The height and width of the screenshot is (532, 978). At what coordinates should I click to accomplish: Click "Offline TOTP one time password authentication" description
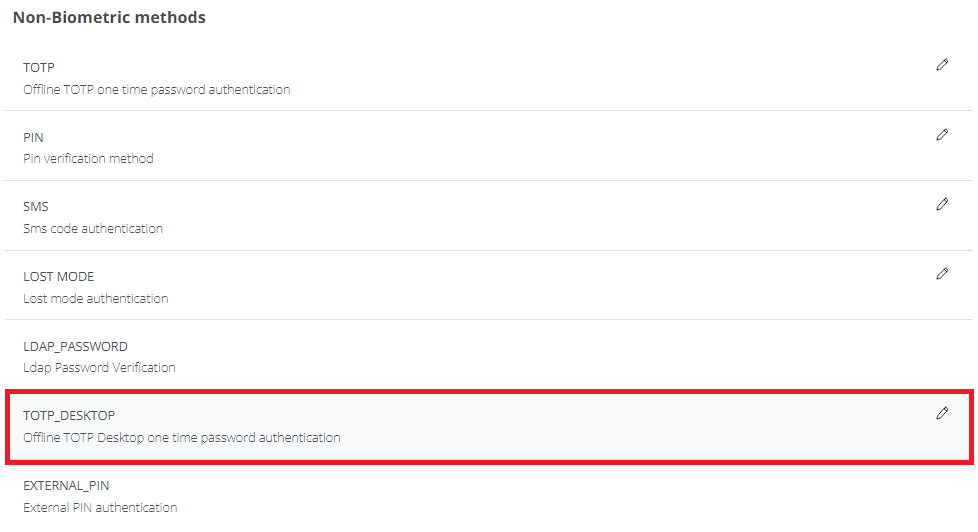pyautogui.click(x=157, y=90)
